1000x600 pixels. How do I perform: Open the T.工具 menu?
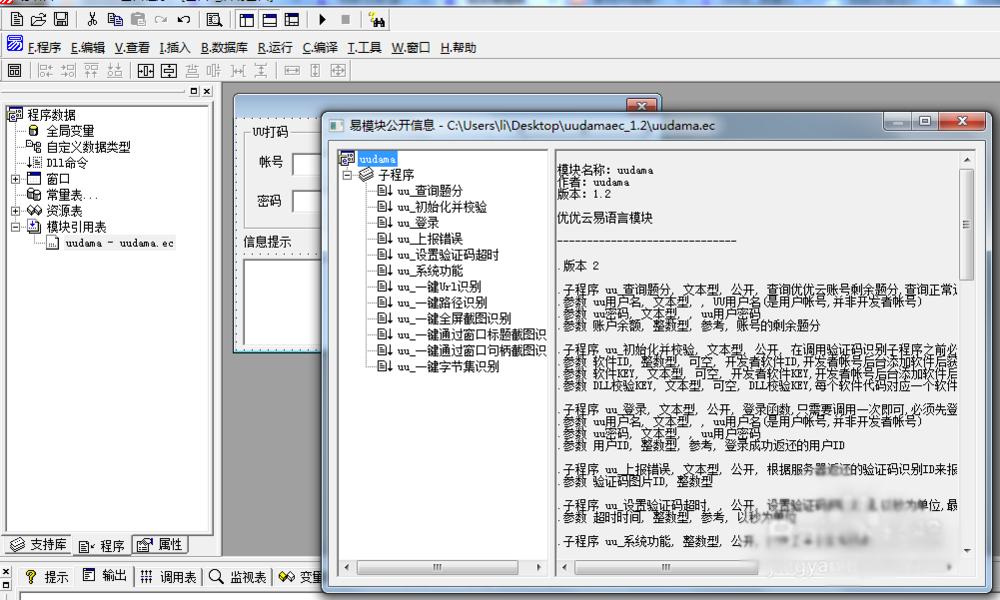pyautogui.click(x=364, y=47)
